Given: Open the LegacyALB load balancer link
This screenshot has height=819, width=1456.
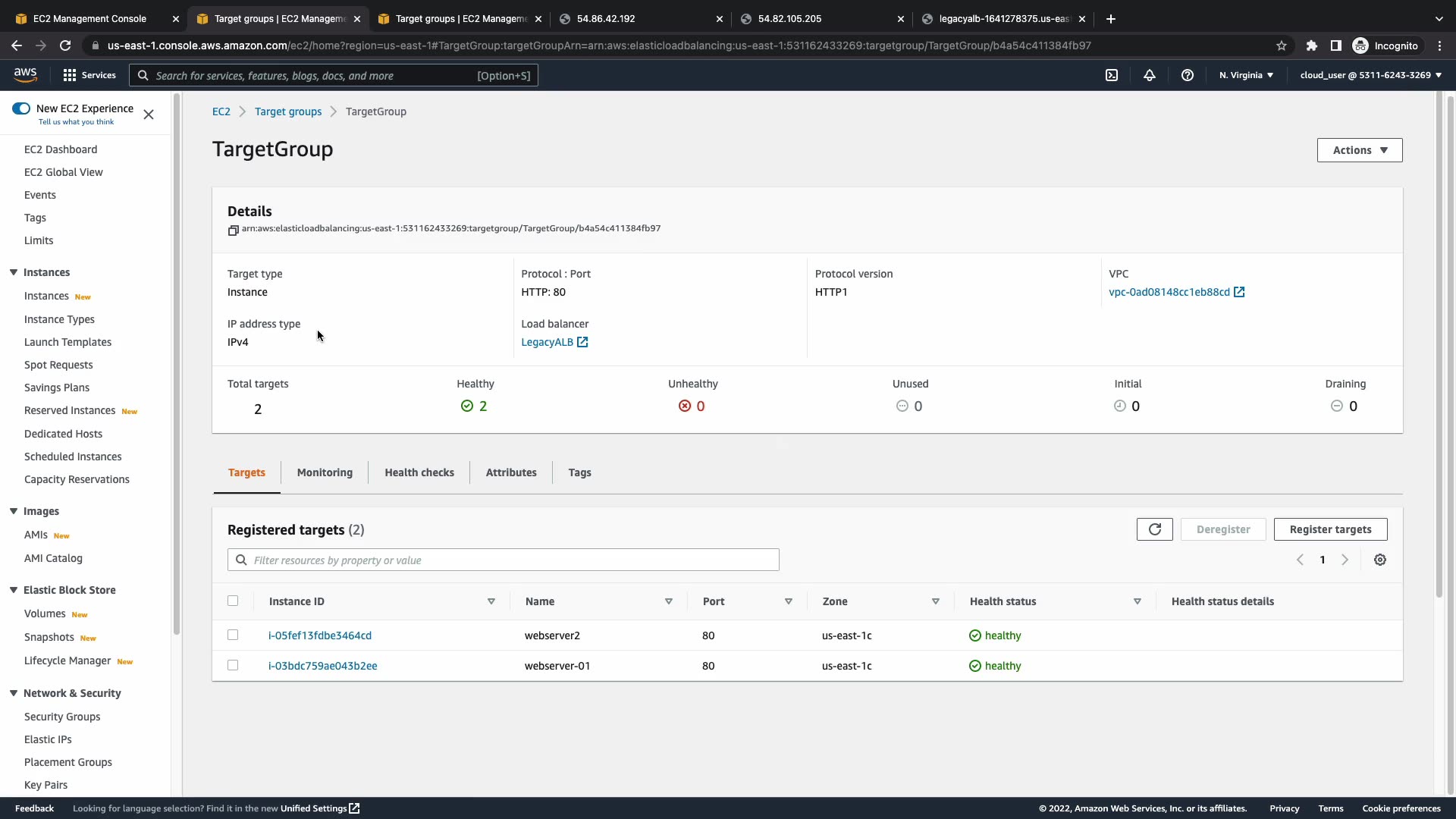Looking at the screenshot, I should click(548, 342).
